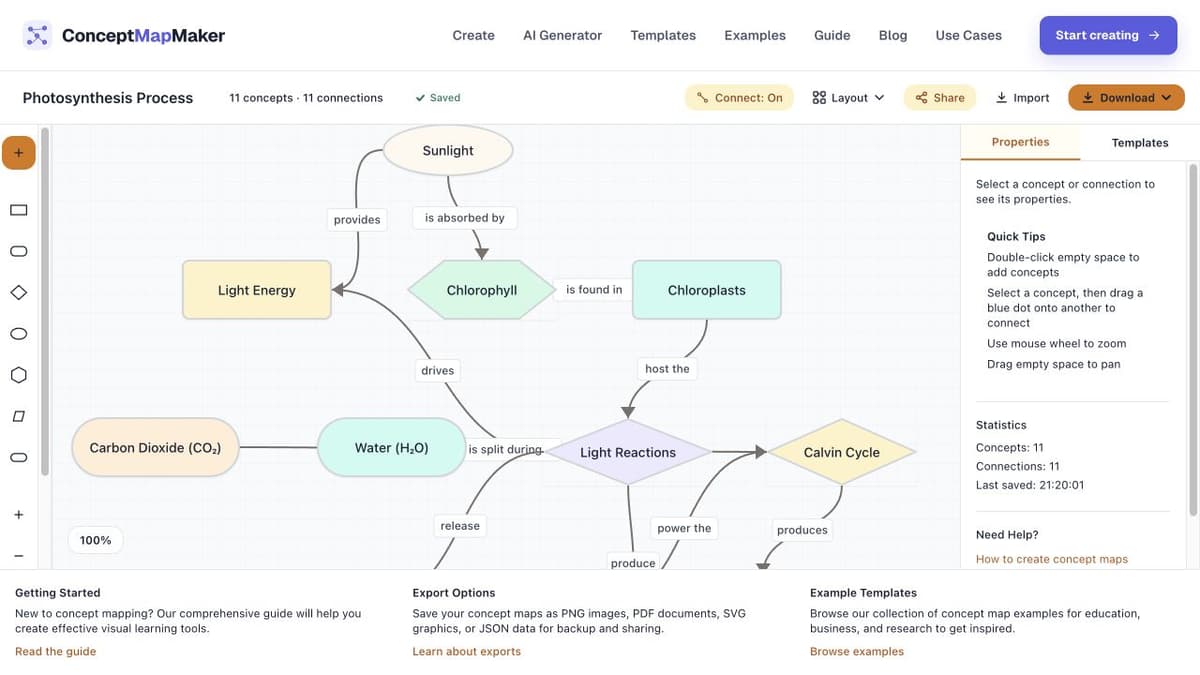This screenshot has height=675, width=1200.
Task: Select the parallelogram shape tool
Action: [x=19, y=416]
